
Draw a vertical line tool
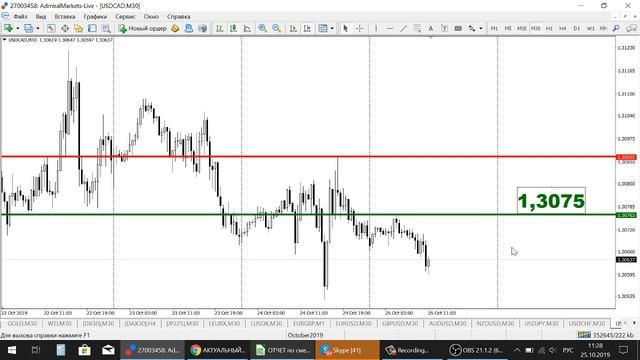click(376, 28)
